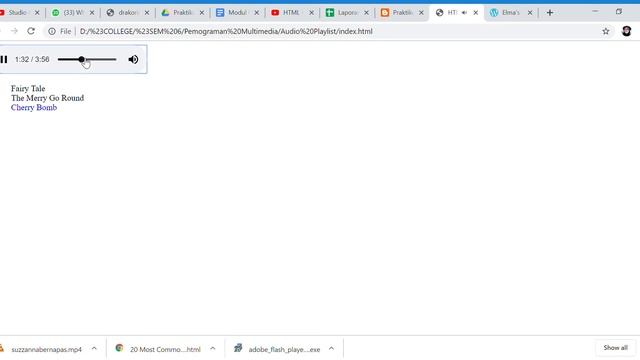View site information icon in address bar
This screenshot has height=360, width=640.
[52, 31]
